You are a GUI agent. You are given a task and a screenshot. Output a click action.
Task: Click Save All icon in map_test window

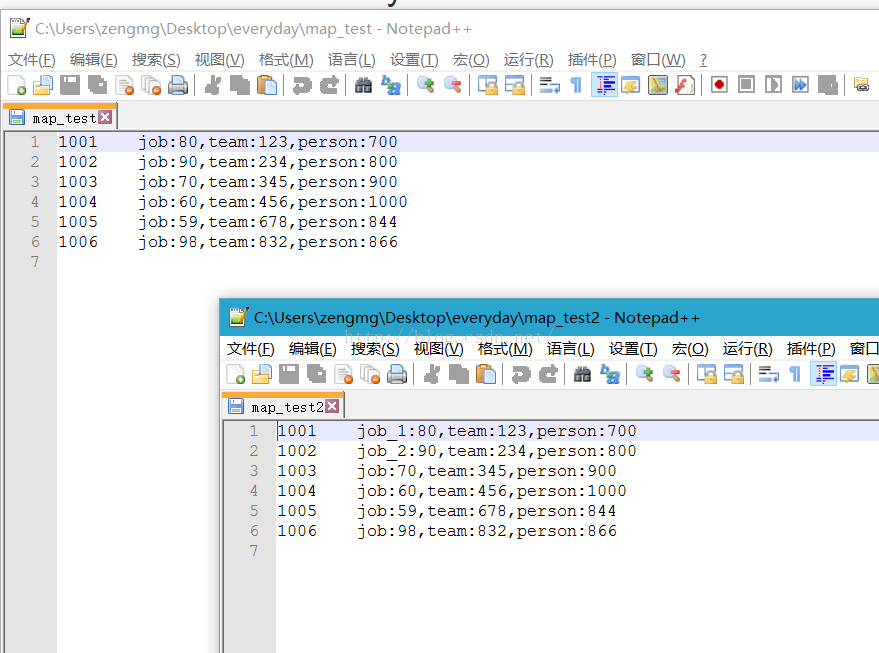point(97,85)
